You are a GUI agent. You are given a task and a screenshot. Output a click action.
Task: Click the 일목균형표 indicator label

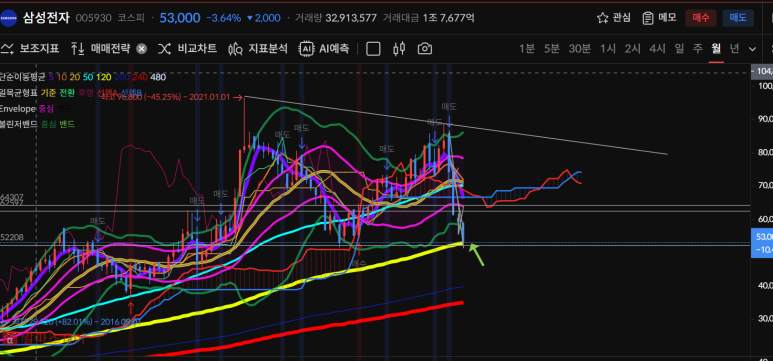(19, 93)
